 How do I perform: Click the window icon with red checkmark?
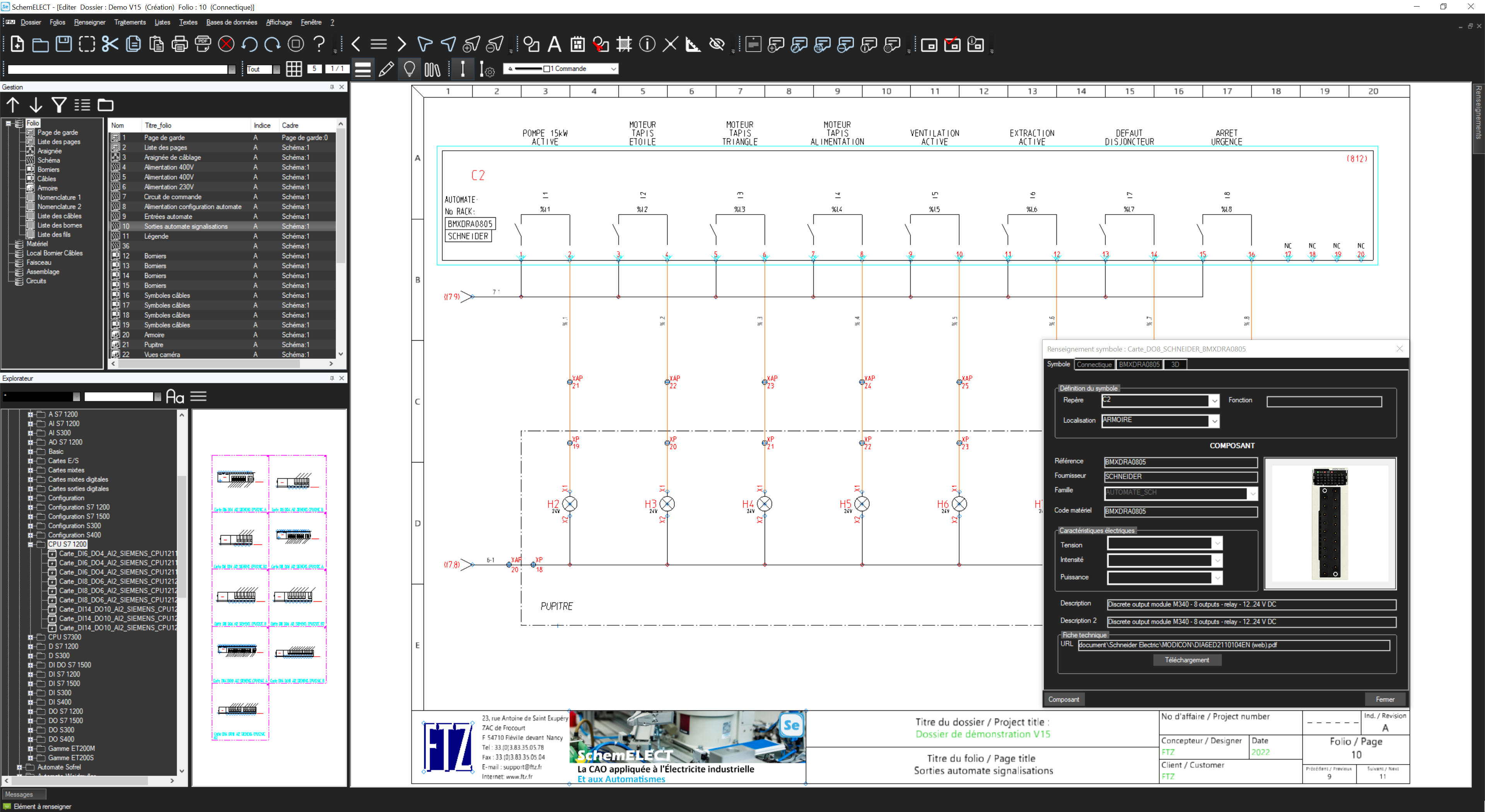[x=952, y=44]
